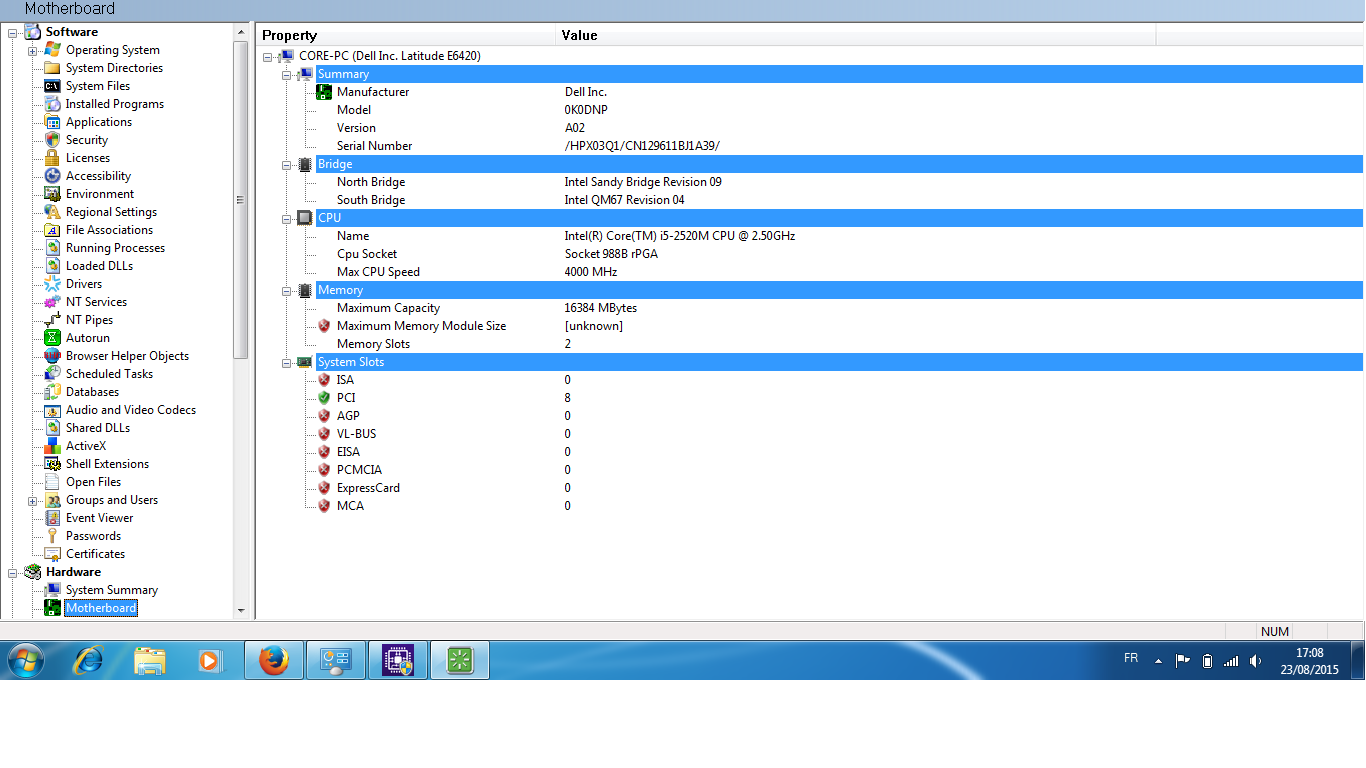This screenshot has height=768, width=1366.
Task: Click the Installed Programs icon
Action: [52, 104]
